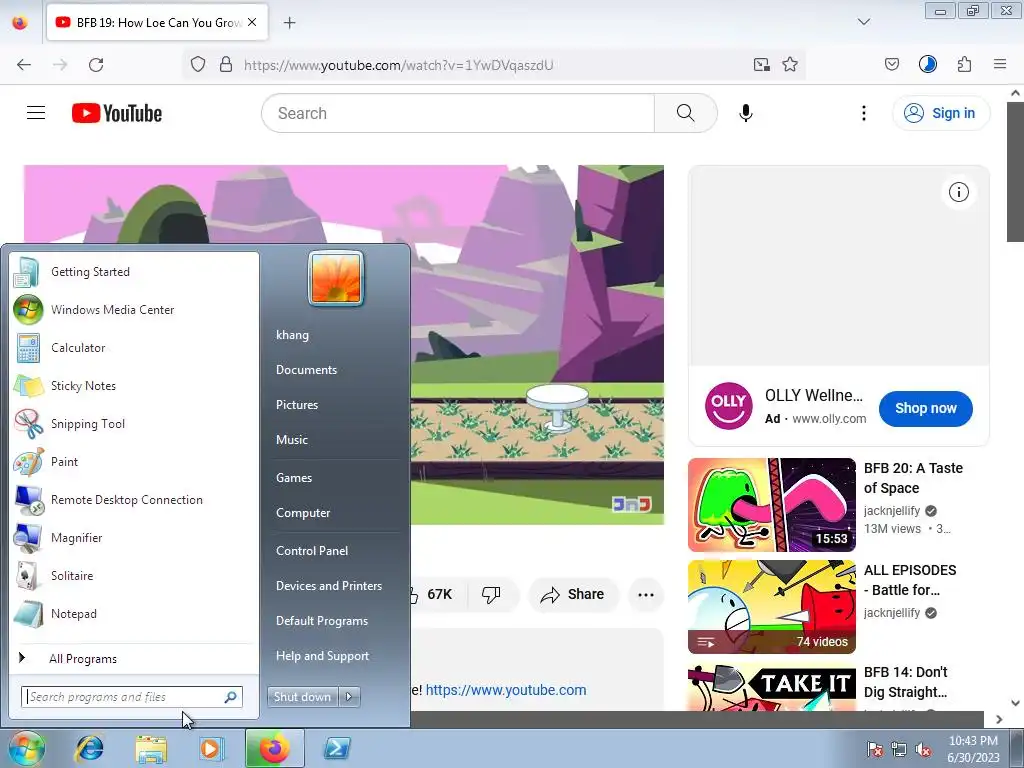
Task: Go to the YouTube home logo
Action: coord(117,113)
